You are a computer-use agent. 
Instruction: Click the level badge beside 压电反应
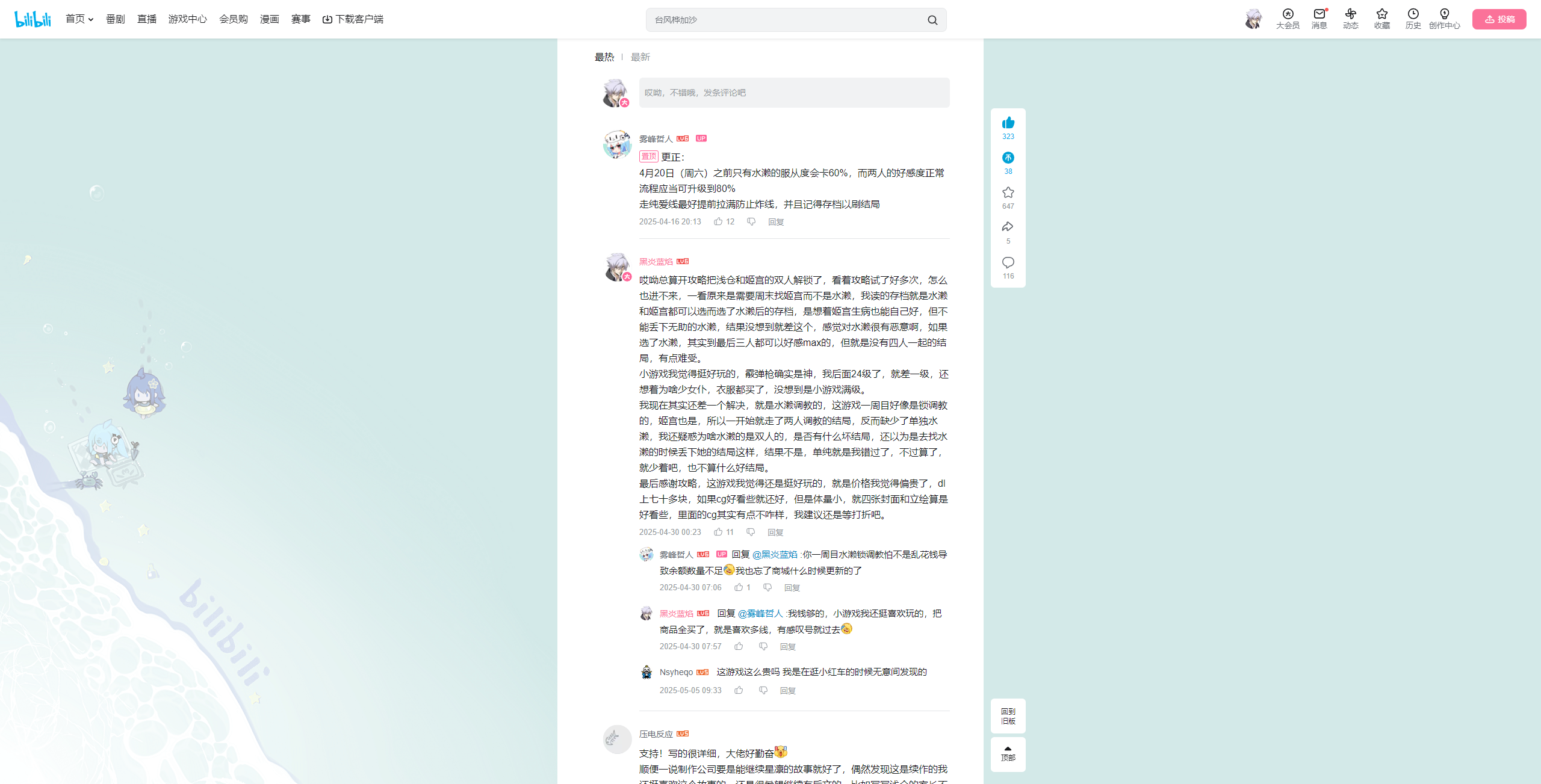[683, 733]
